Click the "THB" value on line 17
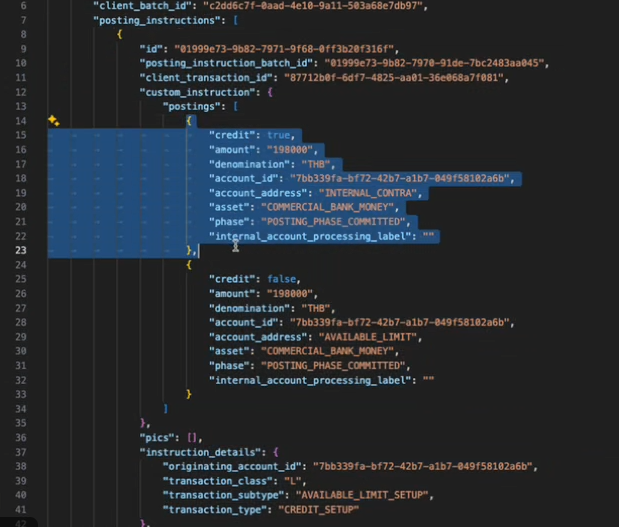The image size is (619, 527). (x=316, y=164)
